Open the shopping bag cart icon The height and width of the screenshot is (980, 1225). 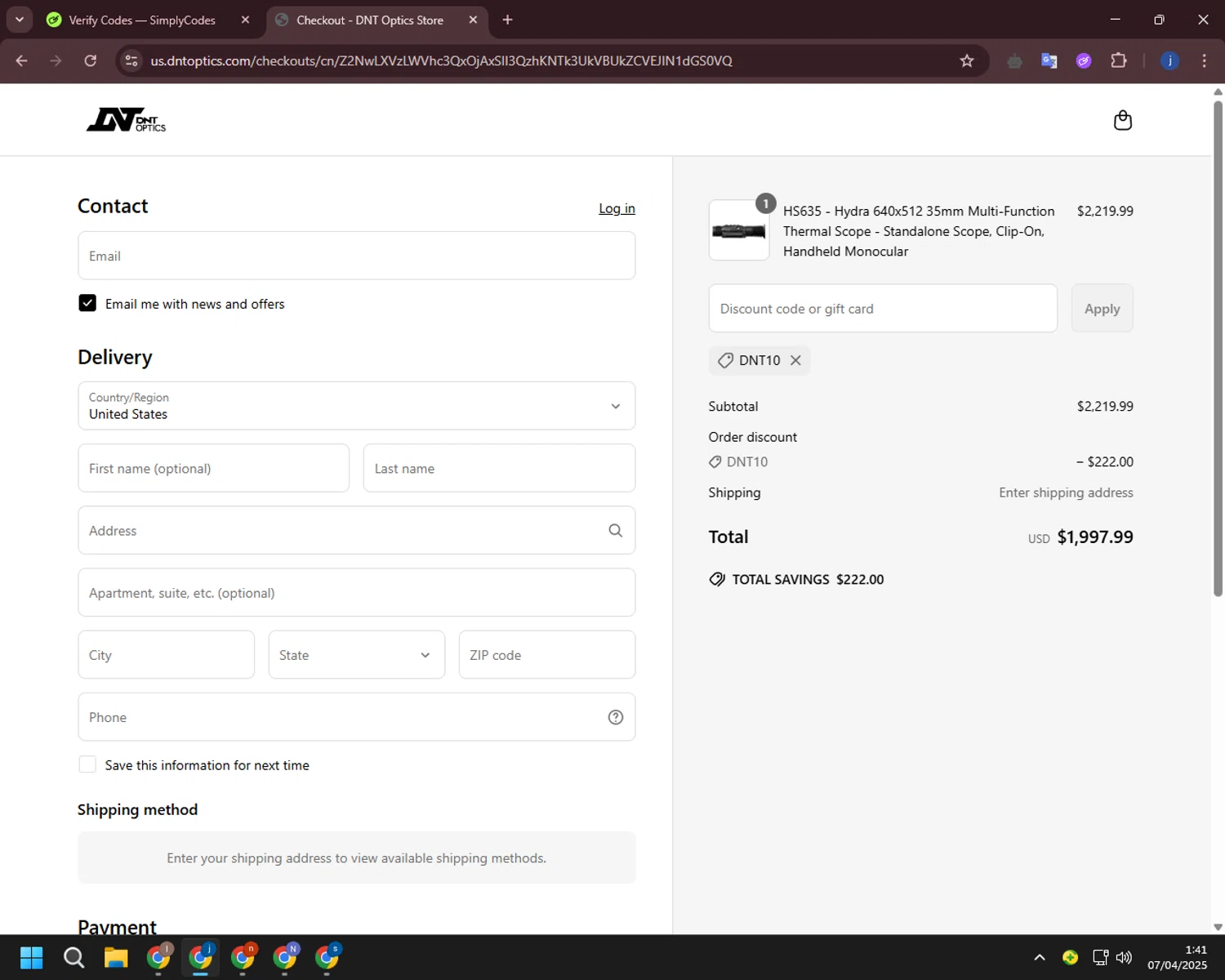point(1123,120)
